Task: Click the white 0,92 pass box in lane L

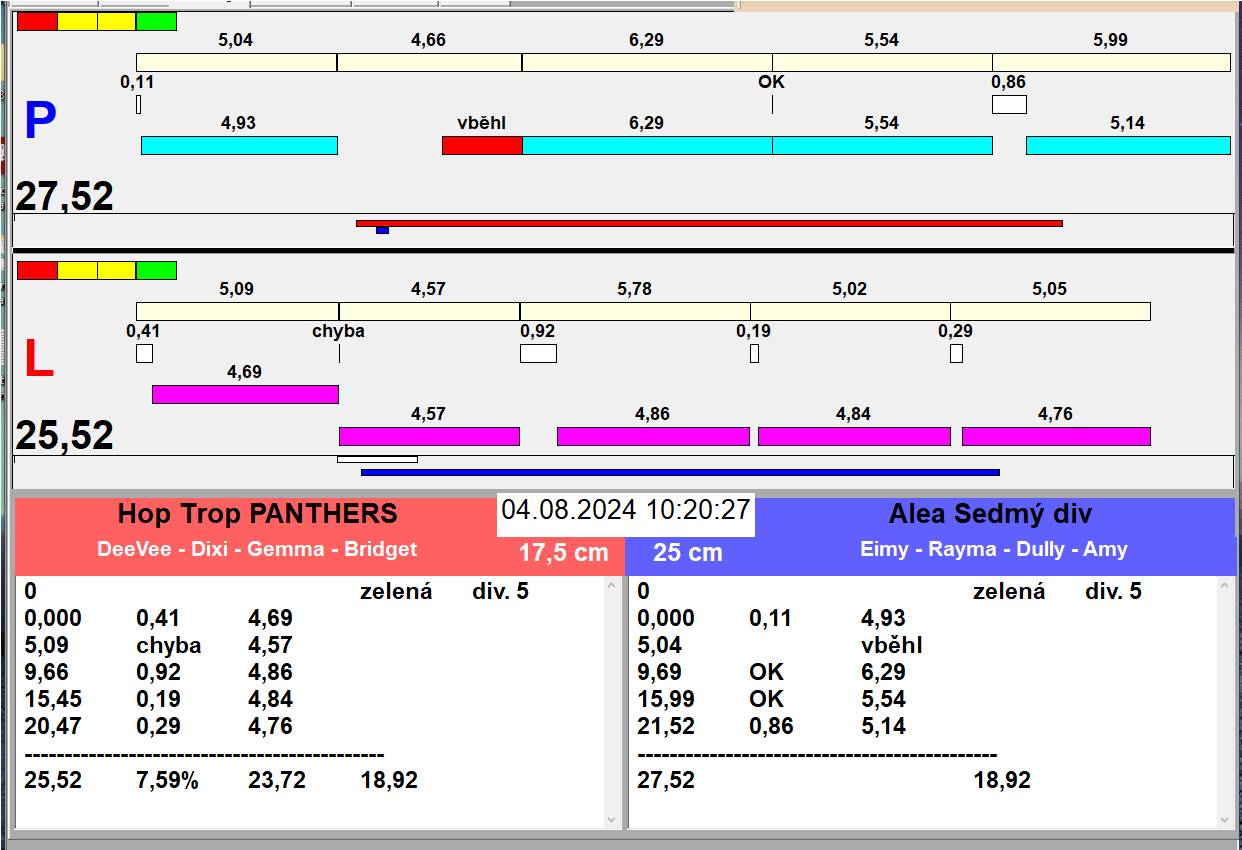Action: click(538, 353)
